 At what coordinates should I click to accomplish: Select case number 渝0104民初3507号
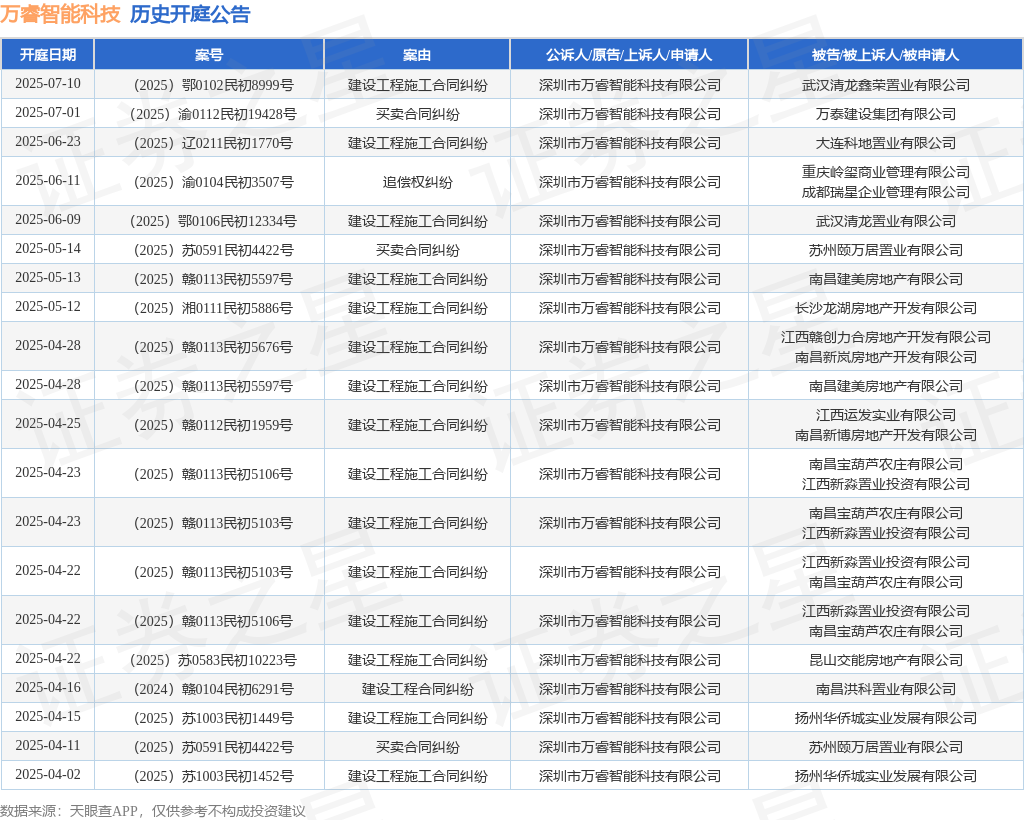click(213, 182)
